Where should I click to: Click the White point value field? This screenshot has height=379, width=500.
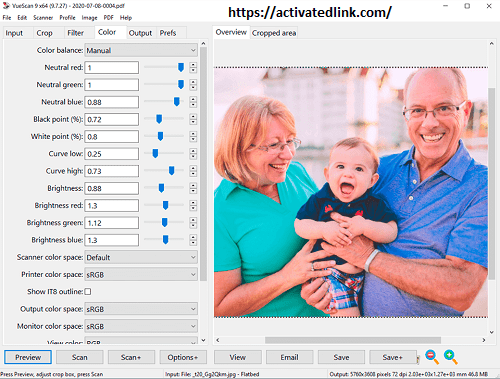coord(112,137)
